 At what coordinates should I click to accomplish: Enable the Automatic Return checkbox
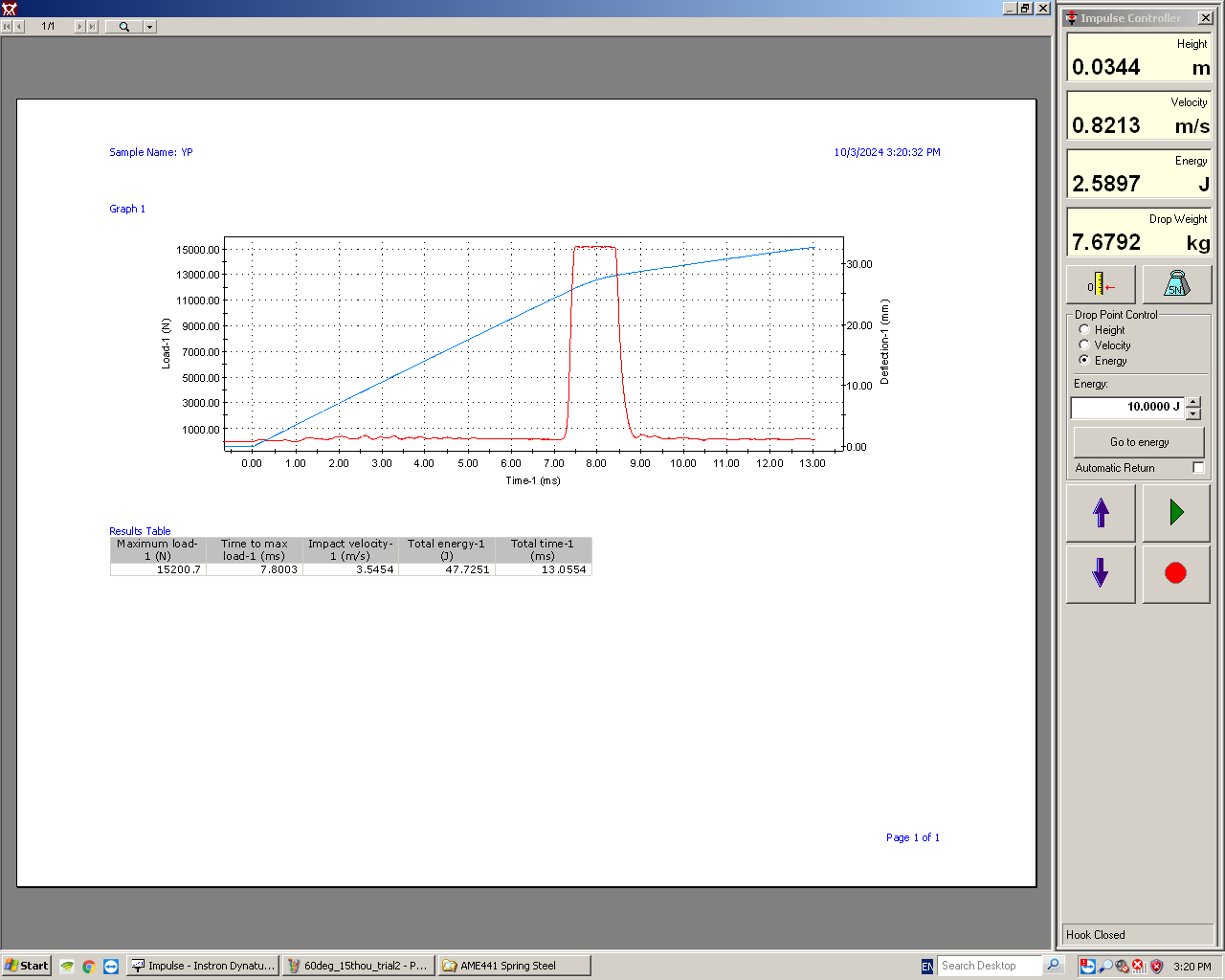tap(1198, 468)
